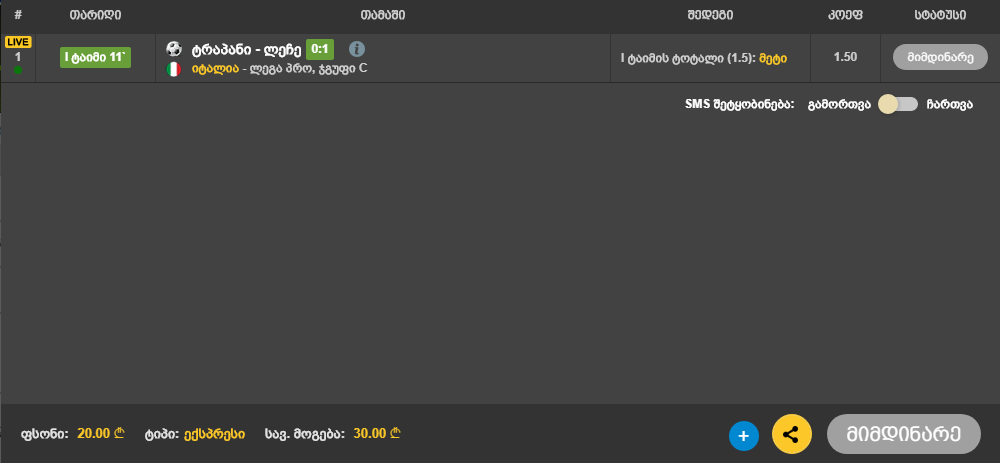The width and height of the screenshot is (1000, 463).
Task: Toggle the SMS notification switch
Action: click(898, 105)
